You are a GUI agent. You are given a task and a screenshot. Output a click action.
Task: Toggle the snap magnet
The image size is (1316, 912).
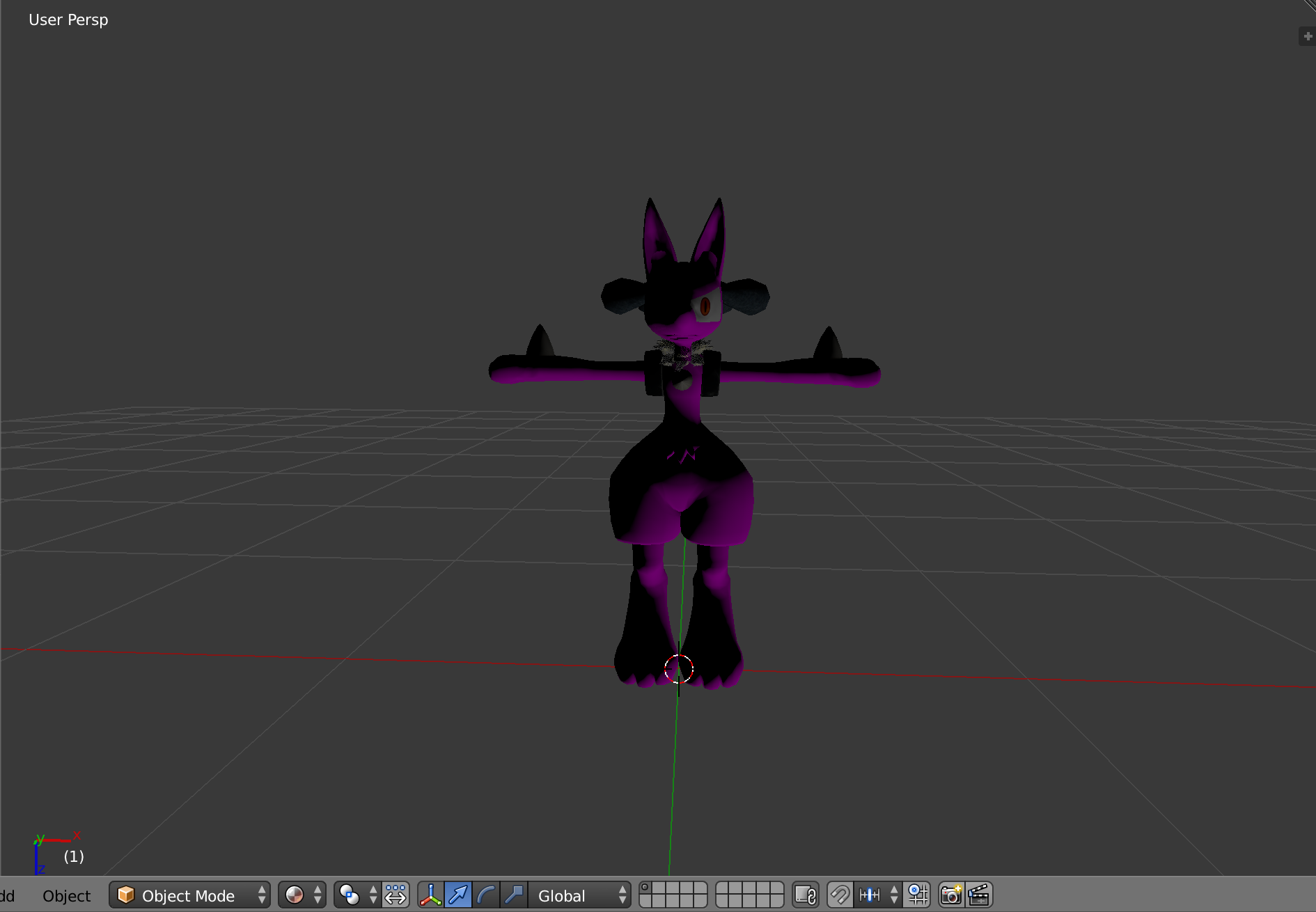[840, 895]
